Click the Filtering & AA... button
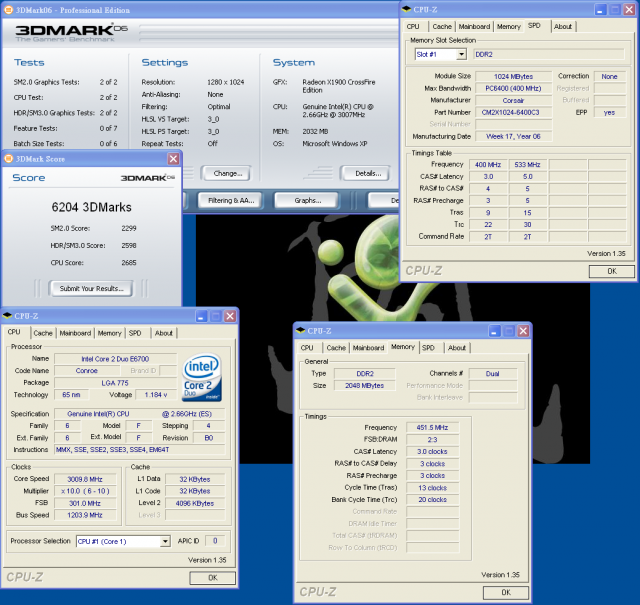This screenshot has width=640, height=605. pos(231,200)
